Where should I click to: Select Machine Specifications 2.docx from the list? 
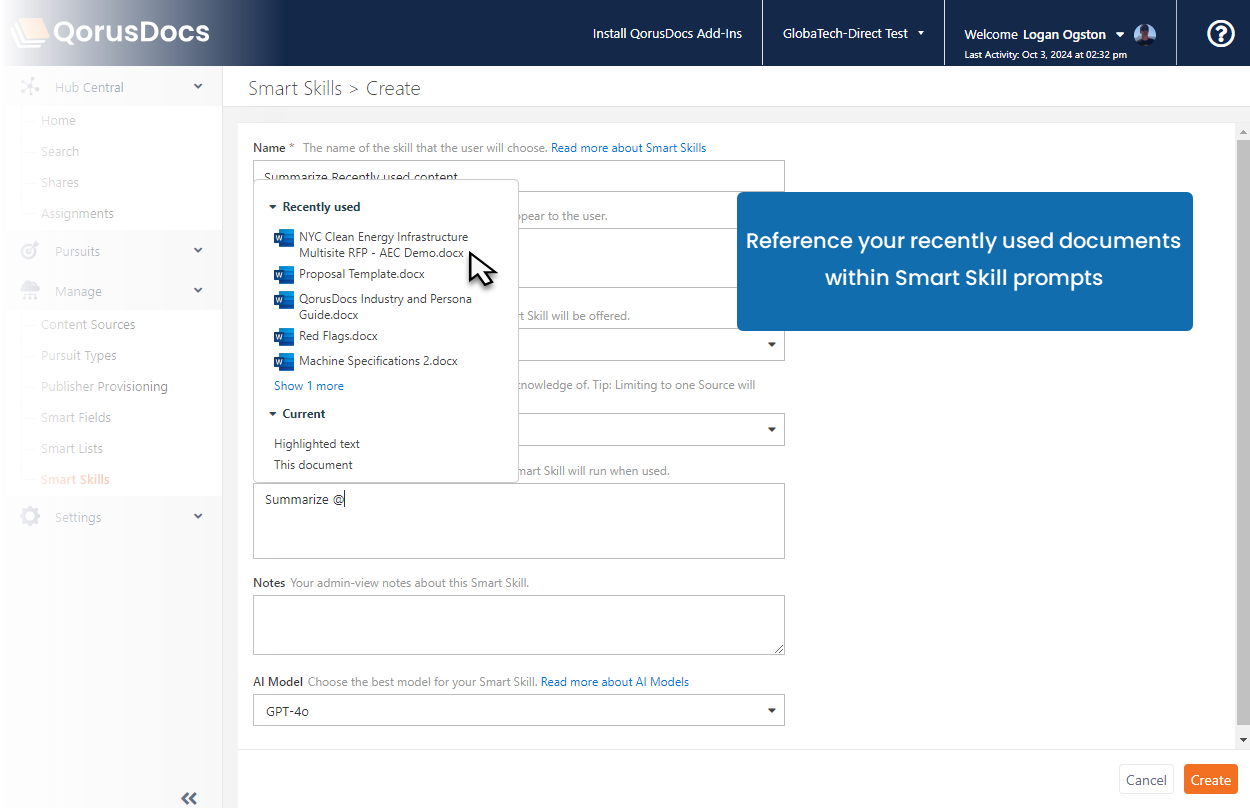(x=378, y=361)
